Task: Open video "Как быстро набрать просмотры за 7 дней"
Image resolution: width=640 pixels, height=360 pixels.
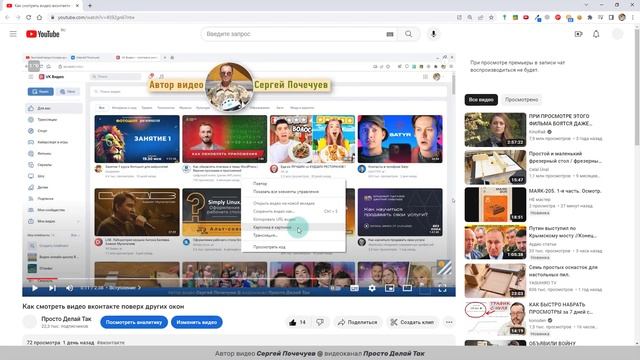Action: tap(560, 308)
